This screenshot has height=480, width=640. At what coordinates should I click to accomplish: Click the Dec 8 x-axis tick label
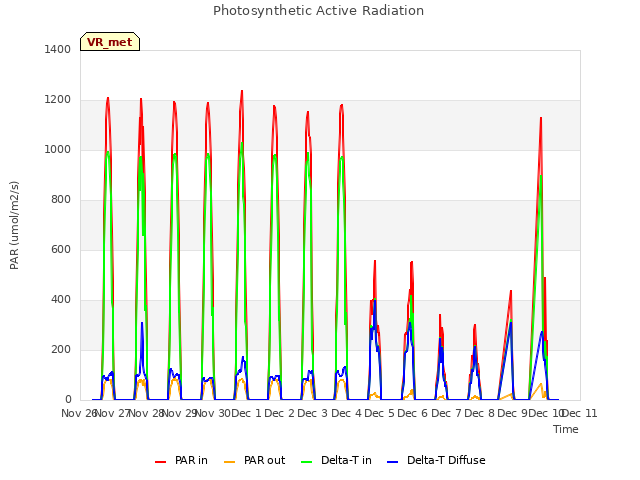(x=480, y=413)
